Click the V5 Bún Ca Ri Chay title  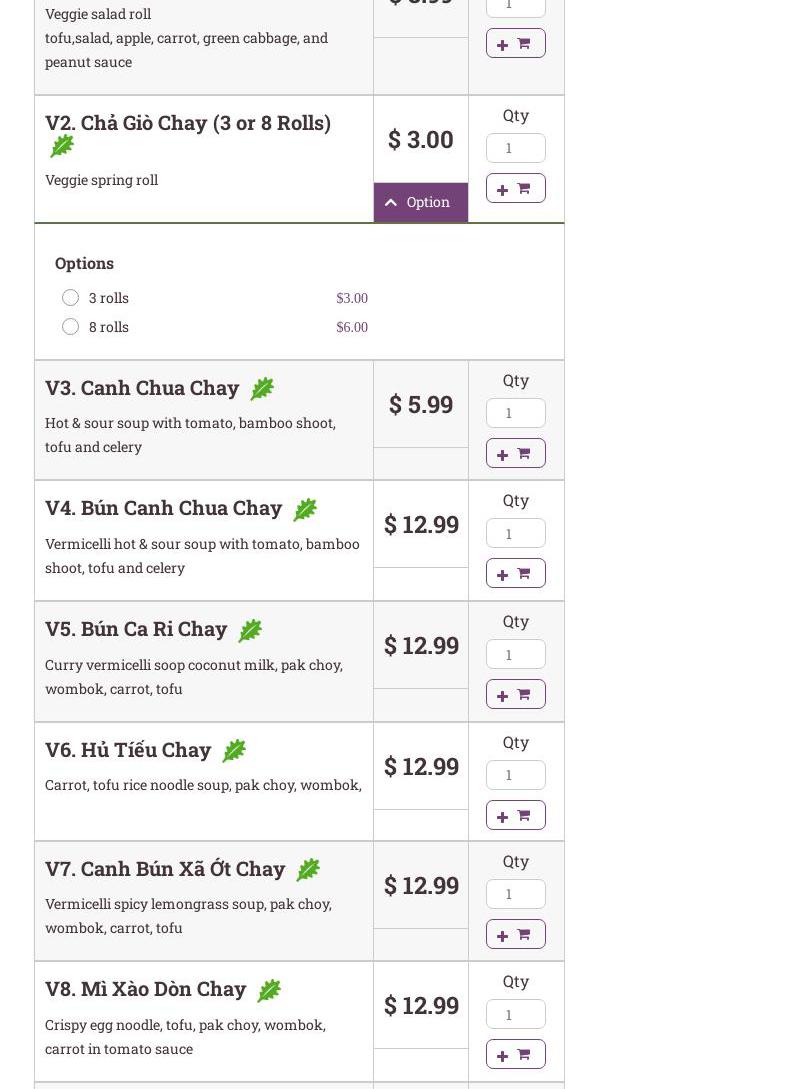pyautogui.click(x=136, y=629)
